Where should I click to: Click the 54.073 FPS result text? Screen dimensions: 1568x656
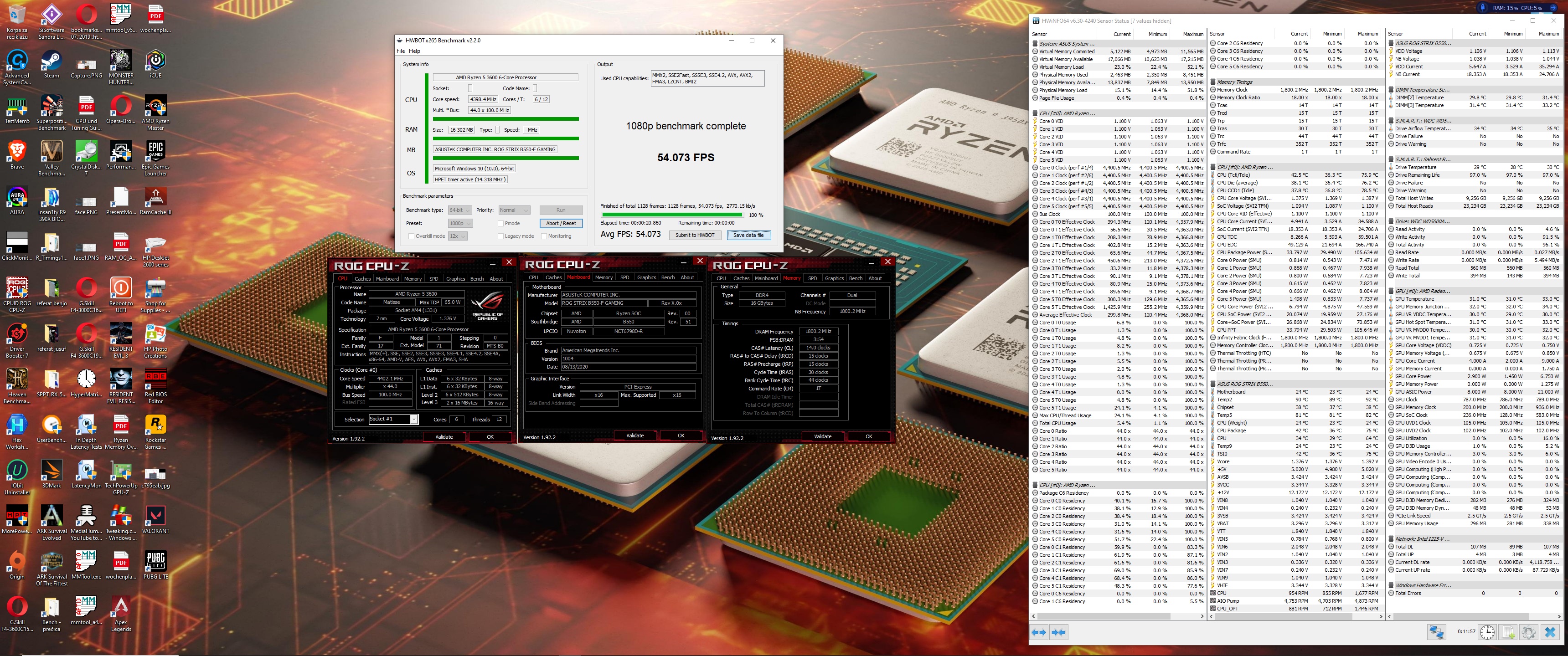686,158
